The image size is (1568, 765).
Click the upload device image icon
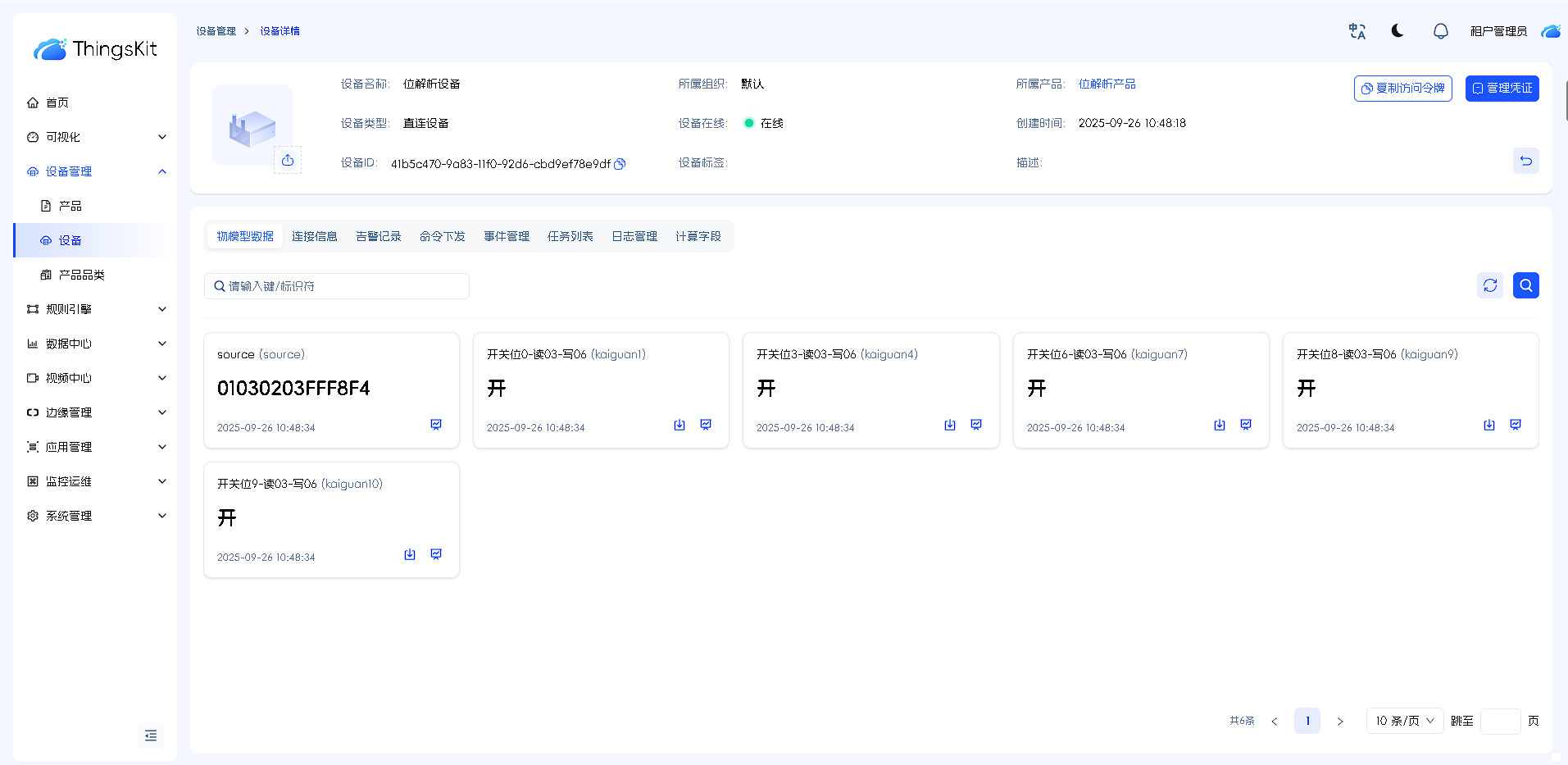(x=288, y=160)
